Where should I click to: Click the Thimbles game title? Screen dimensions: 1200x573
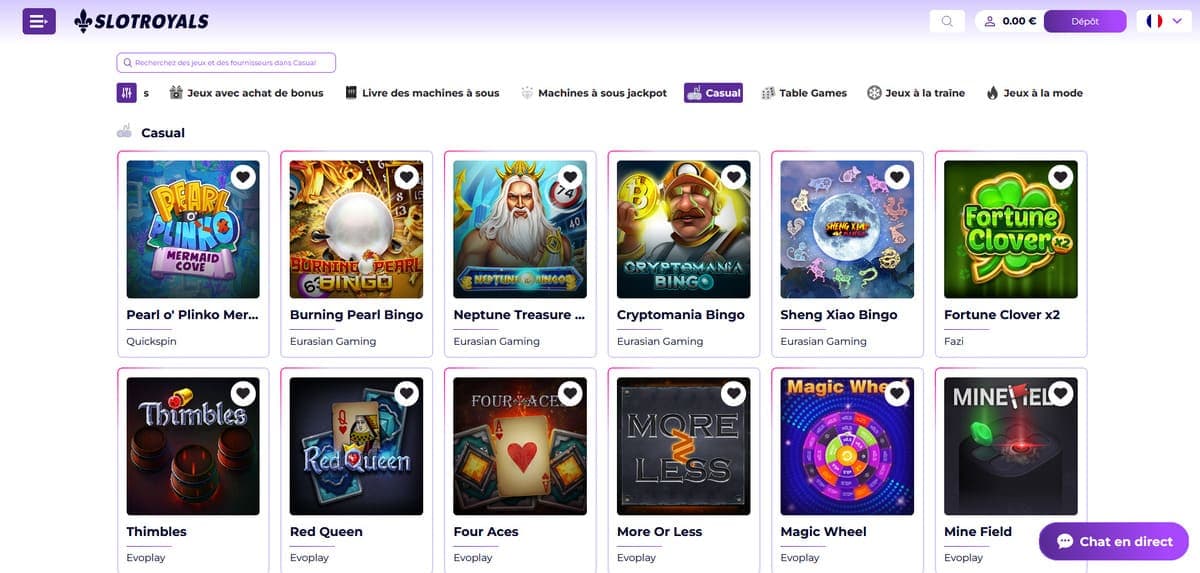(156, 531)
